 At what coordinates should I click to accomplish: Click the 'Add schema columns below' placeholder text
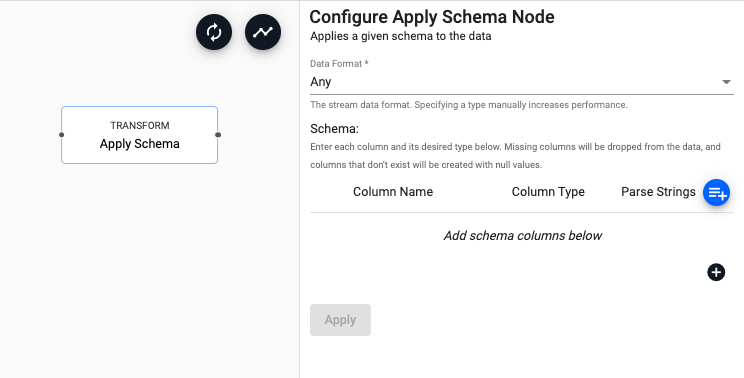[522, 236]
